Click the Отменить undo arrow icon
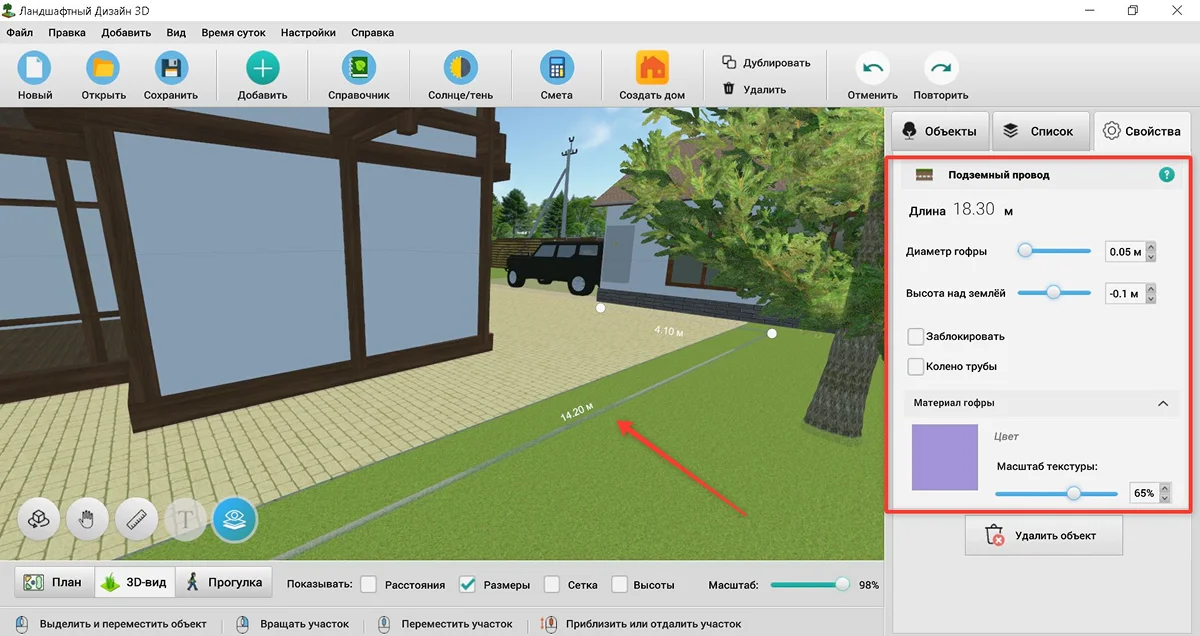 pos(872,69)
